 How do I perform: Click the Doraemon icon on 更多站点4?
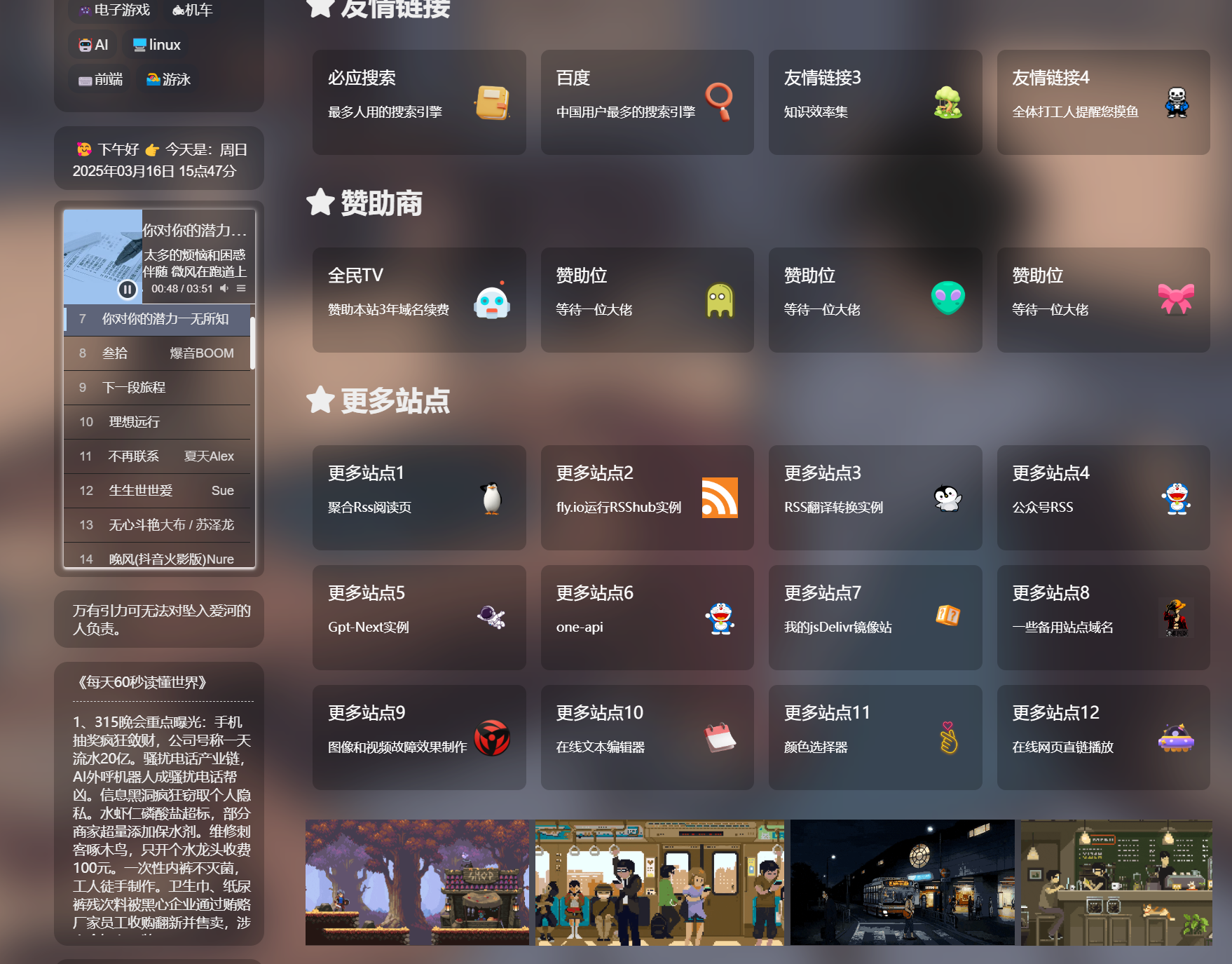pos(1177,498)
